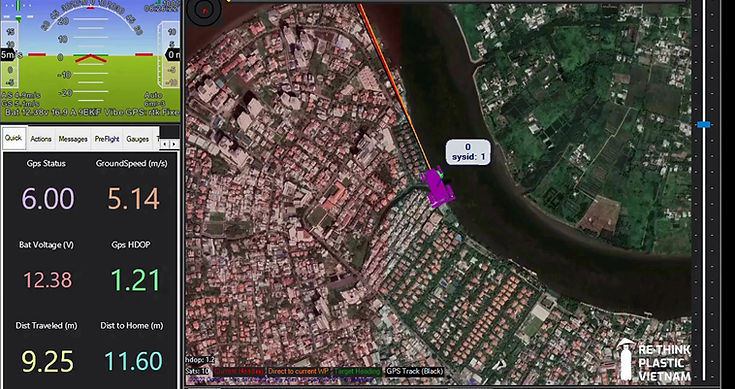Image resolution: width=735 pixels, height=389 pixels.
Task: Open the Gauges tab
Action: pyautogui.click(x=137, y=139)
